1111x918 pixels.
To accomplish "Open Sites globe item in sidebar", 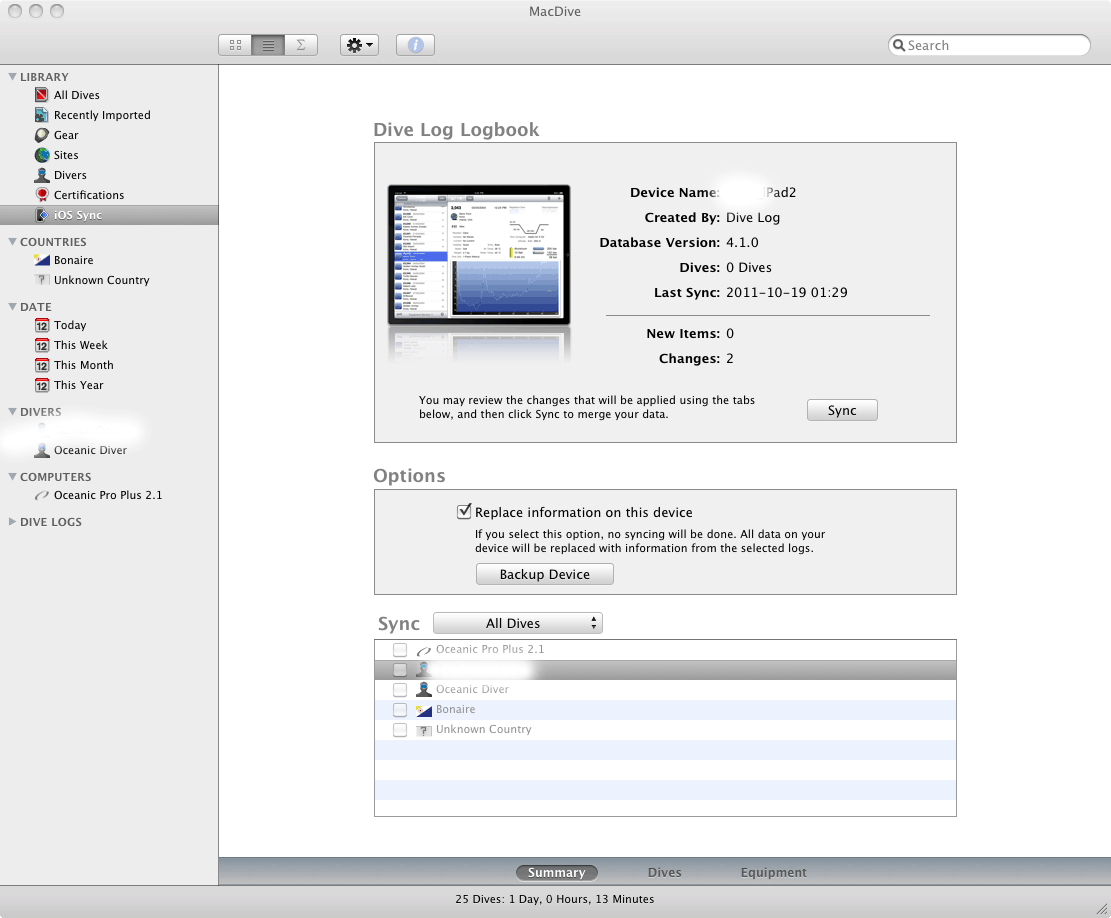I will pyautogui.click(x=66, y=155).
